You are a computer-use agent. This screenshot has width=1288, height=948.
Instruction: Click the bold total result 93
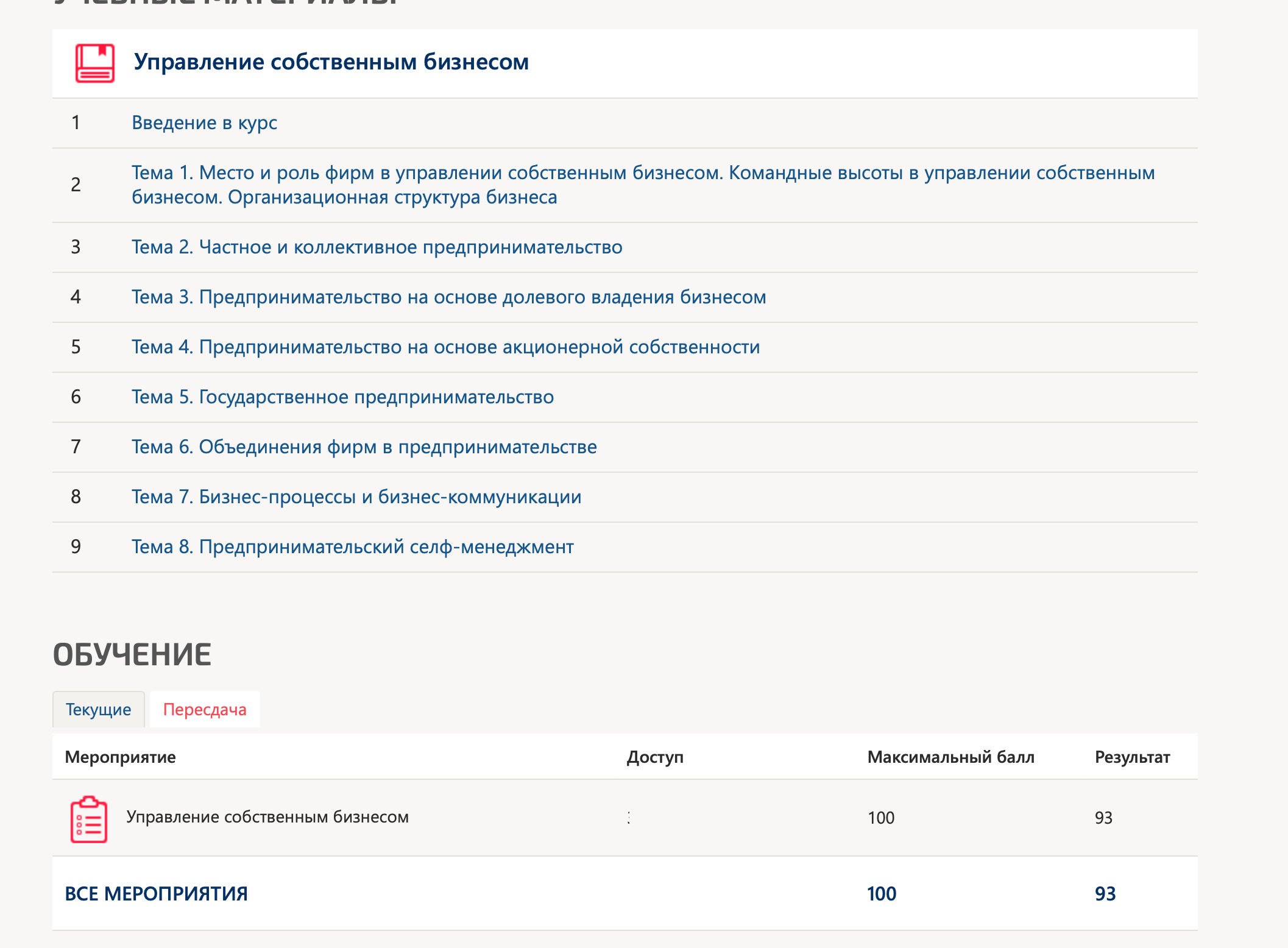(x=1105, y=894)
